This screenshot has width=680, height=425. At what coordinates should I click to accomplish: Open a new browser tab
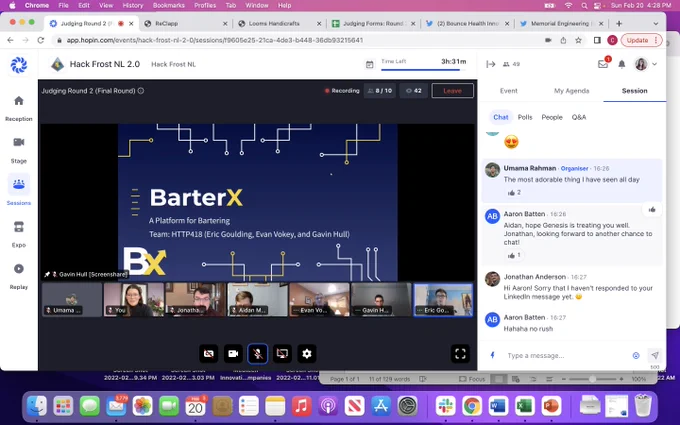619,23
